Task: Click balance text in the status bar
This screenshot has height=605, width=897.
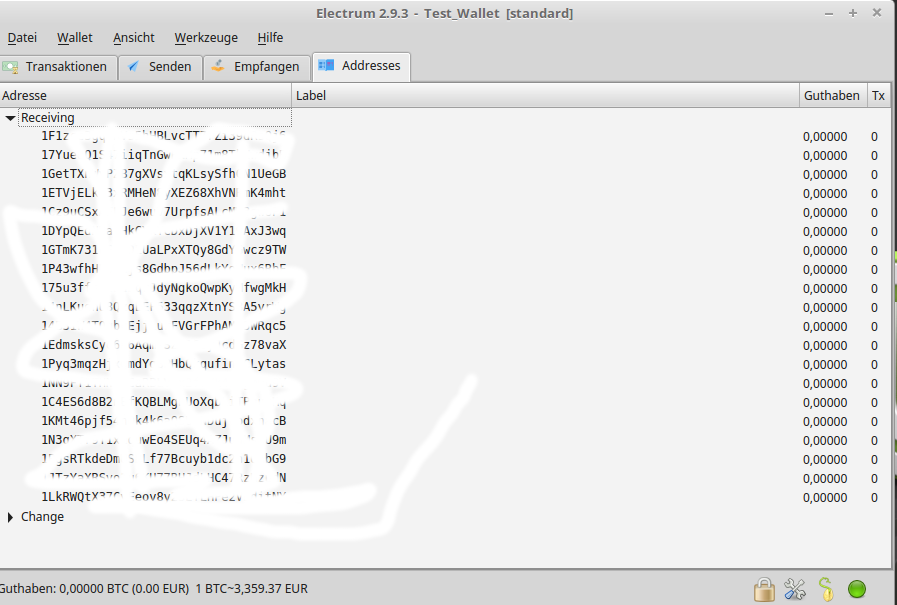Action: (153, 588)
